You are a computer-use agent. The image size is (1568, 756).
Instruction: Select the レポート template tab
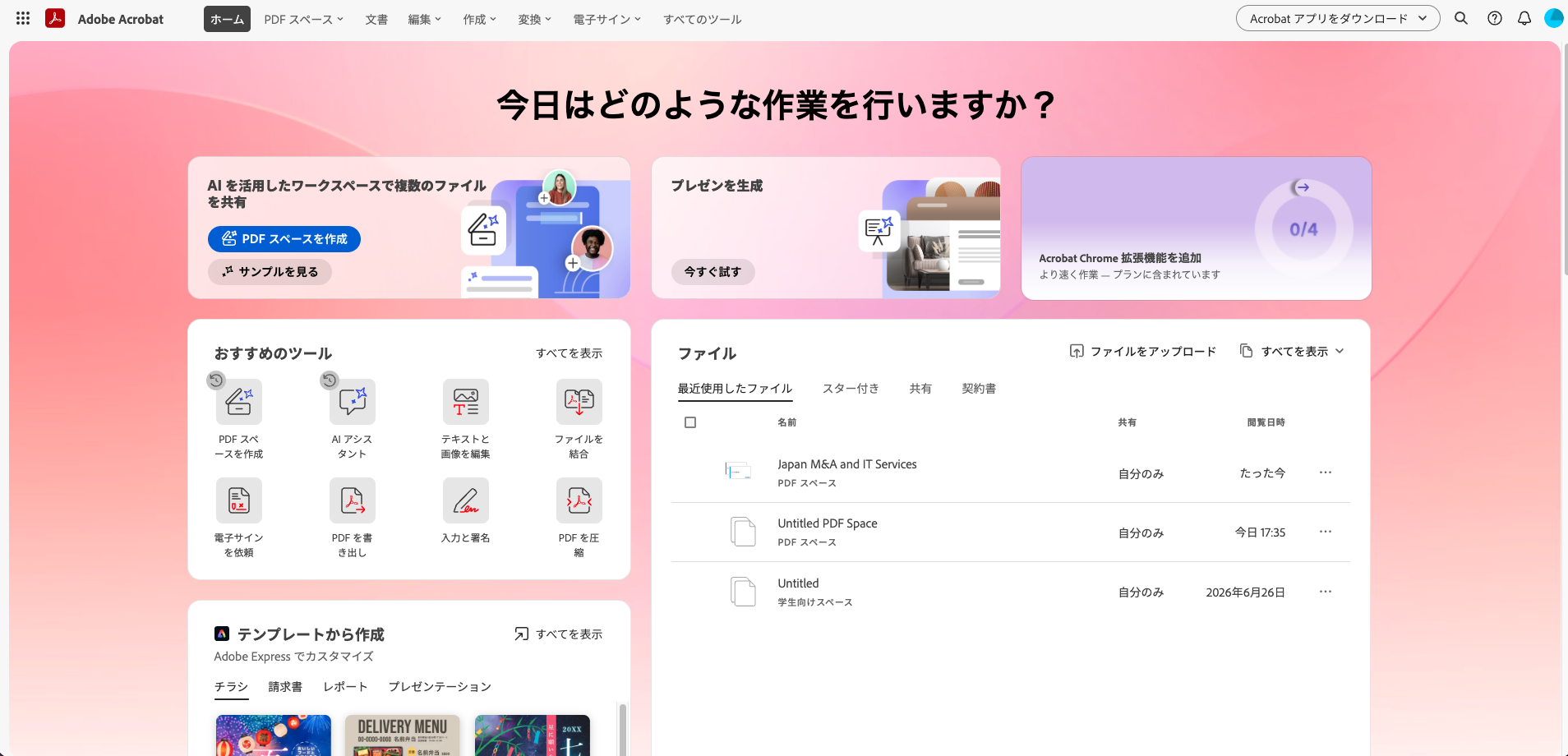coord(346,687)
